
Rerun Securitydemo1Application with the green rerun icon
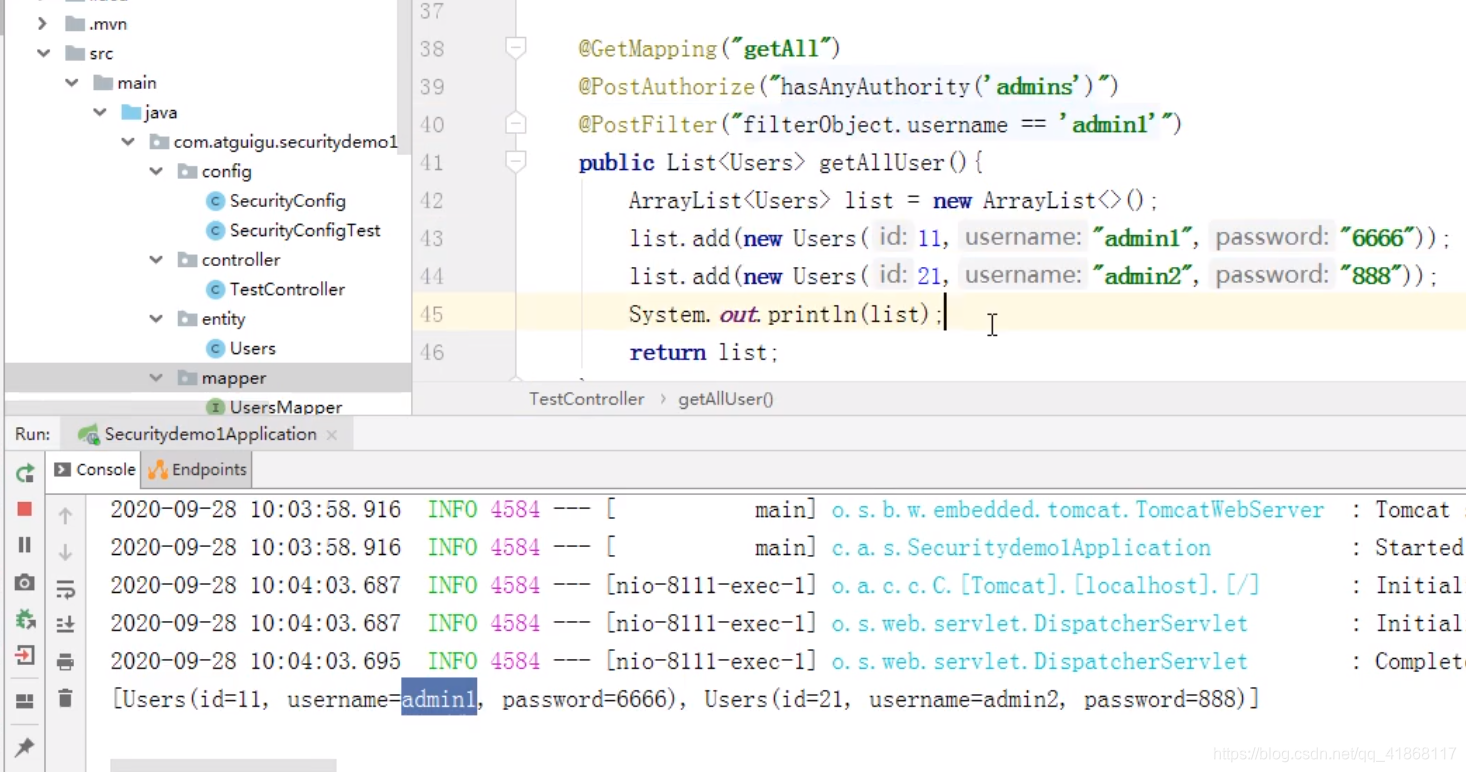(x=25, y=472)
